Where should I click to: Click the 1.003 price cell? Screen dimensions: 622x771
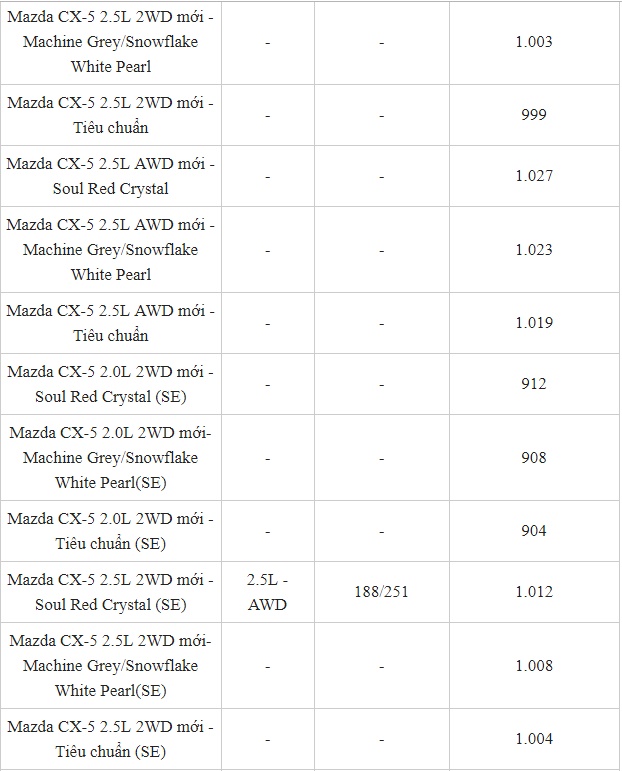point(533,42)
